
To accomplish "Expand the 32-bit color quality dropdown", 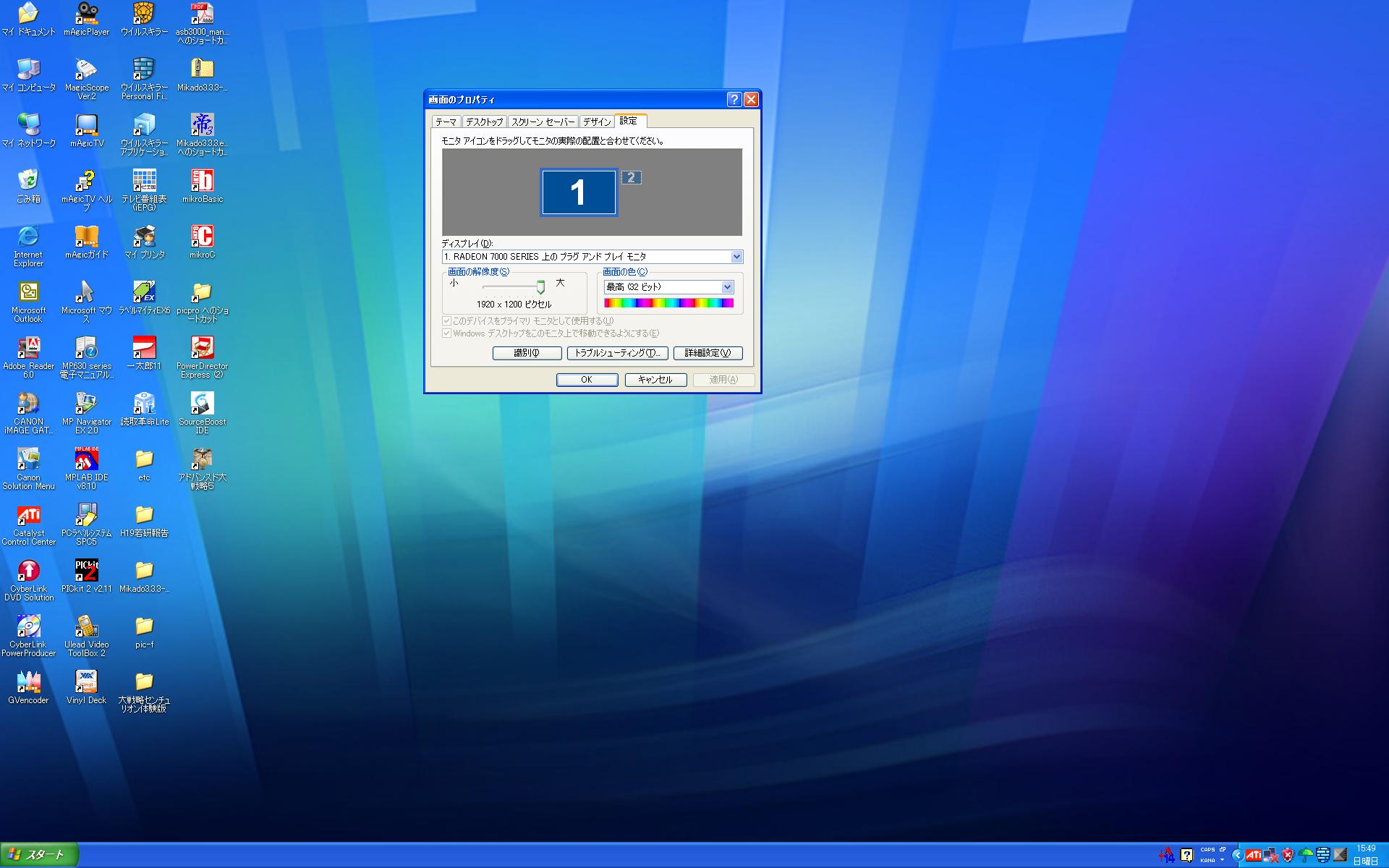I will 727,287.
